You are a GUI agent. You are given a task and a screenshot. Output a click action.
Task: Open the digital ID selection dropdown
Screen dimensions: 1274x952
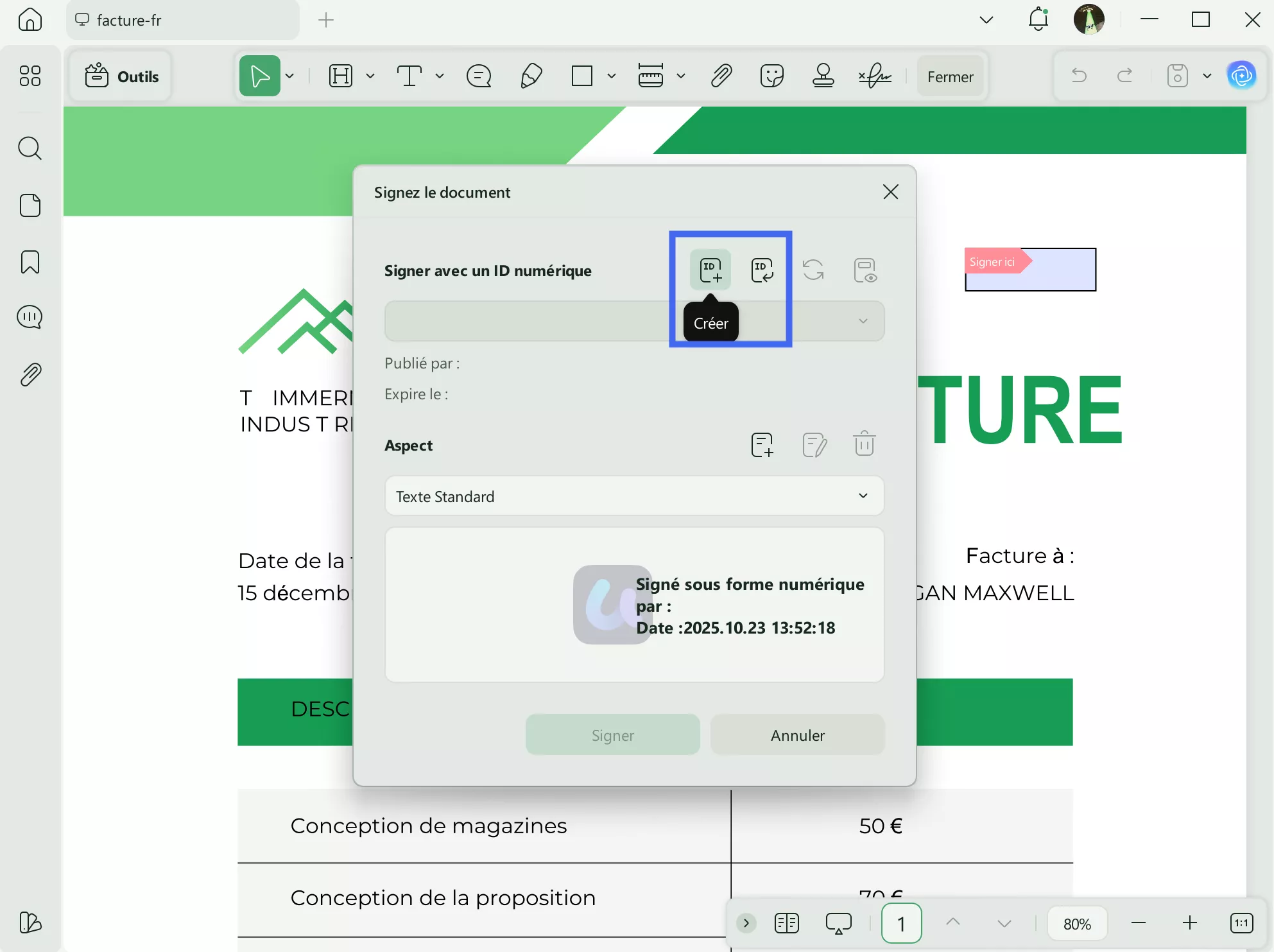click(863, 321)
